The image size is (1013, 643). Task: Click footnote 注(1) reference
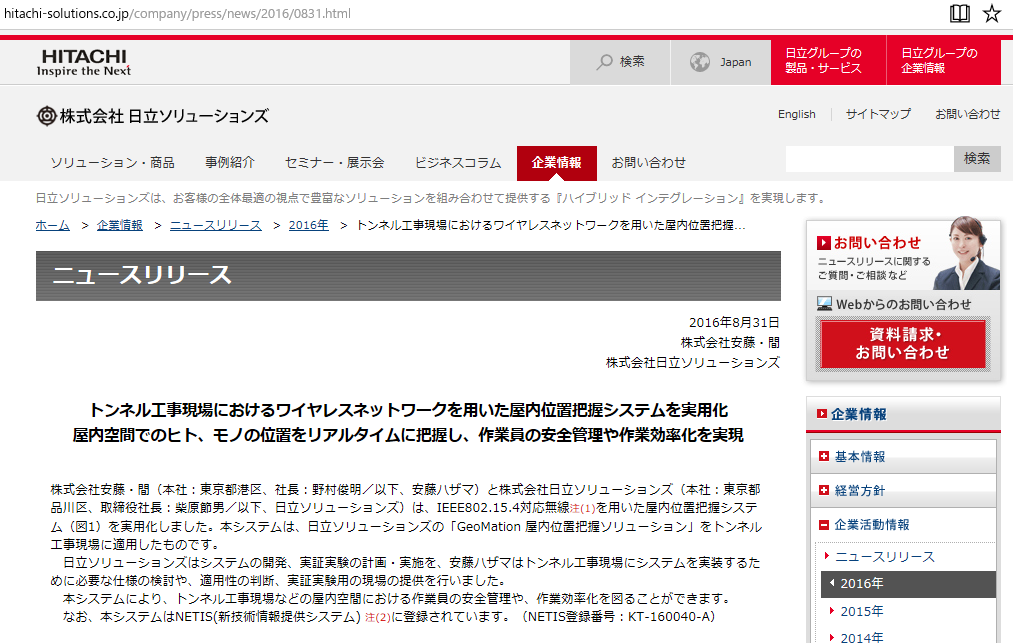coord(583,509)
